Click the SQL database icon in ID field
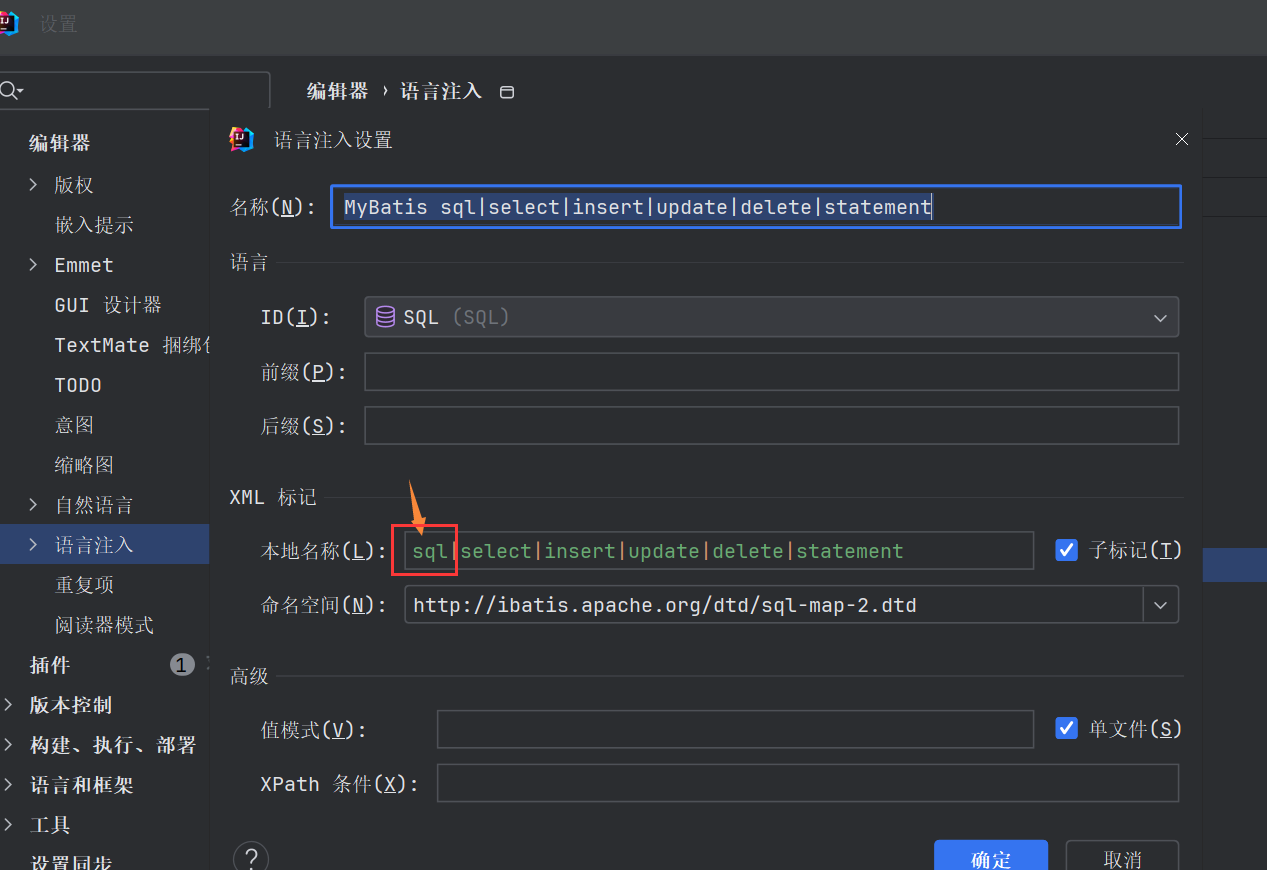Image resolution: width=1267 pixels, height=870 pixels. (x=385, y=317)
